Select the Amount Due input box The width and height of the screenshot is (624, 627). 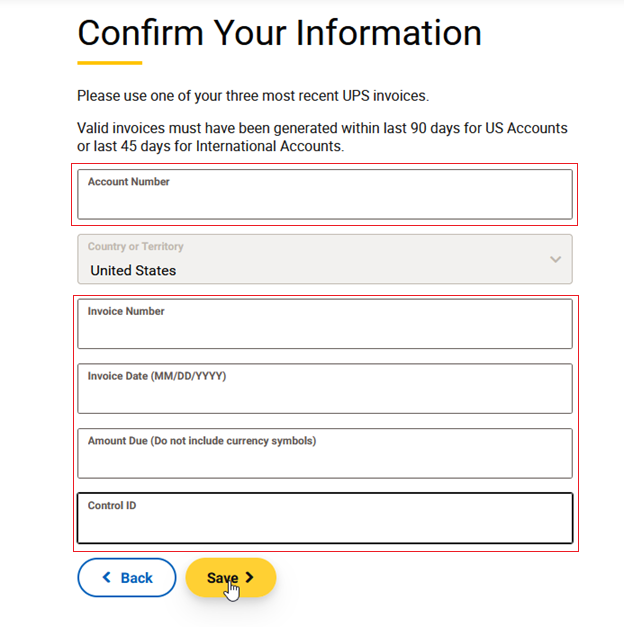(x=325, y=459)
